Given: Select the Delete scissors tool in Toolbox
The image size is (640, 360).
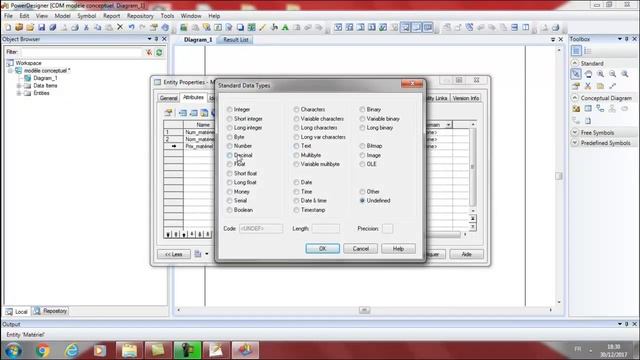Looking at the screenshot, I should [588, 86].
